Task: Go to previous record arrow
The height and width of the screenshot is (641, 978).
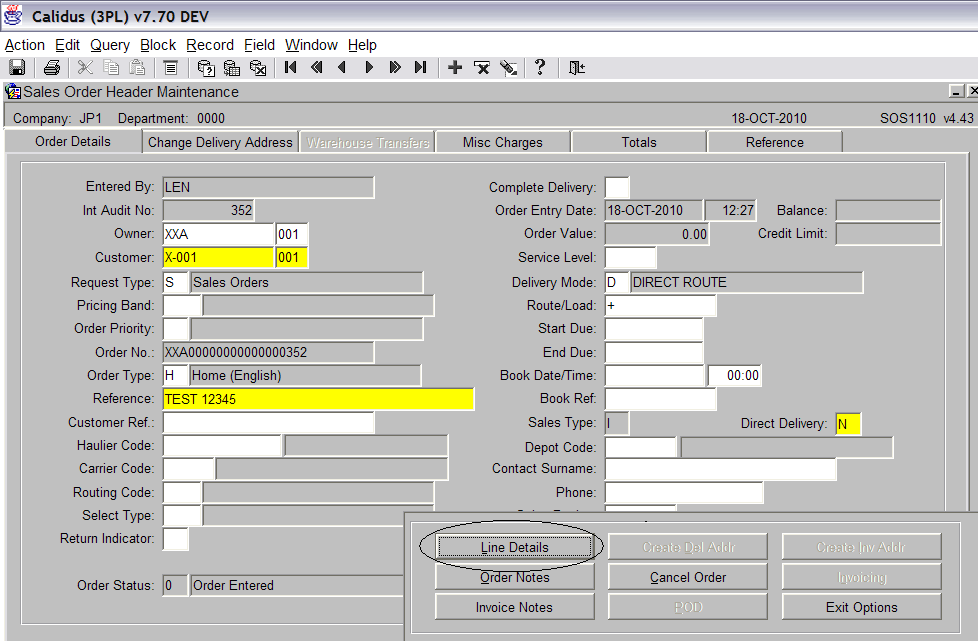Action: tap(342, 67)
